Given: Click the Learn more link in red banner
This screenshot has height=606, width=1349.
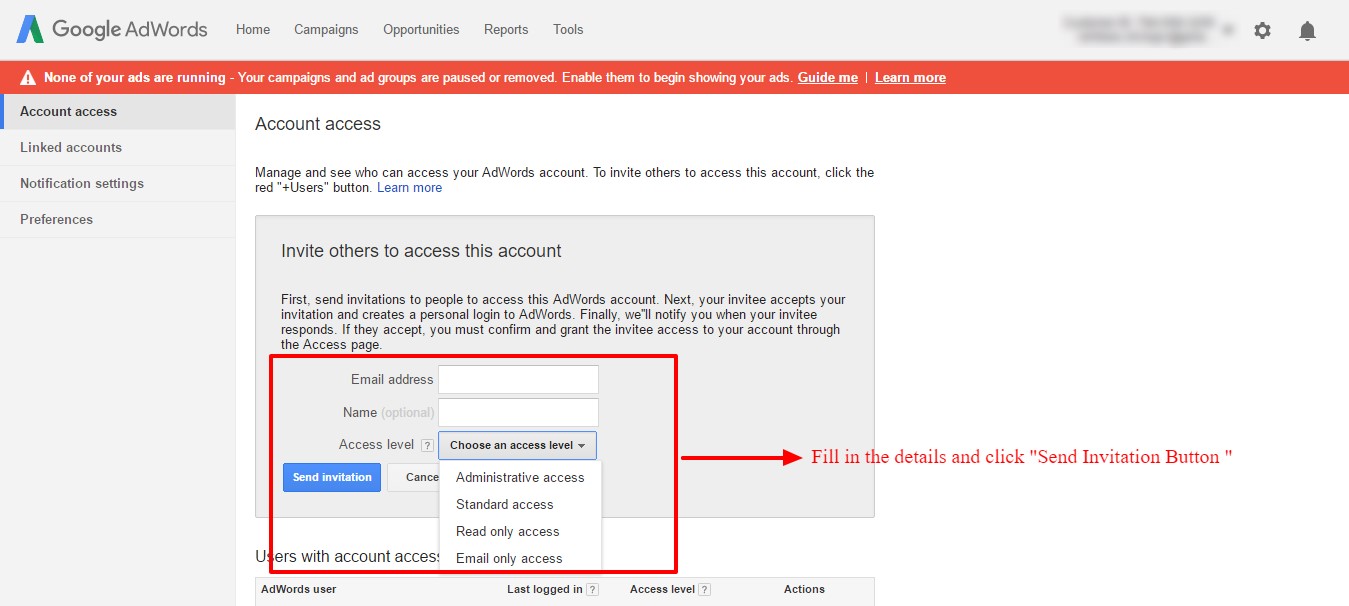Looking at the screenshot, I should (910, 77).
